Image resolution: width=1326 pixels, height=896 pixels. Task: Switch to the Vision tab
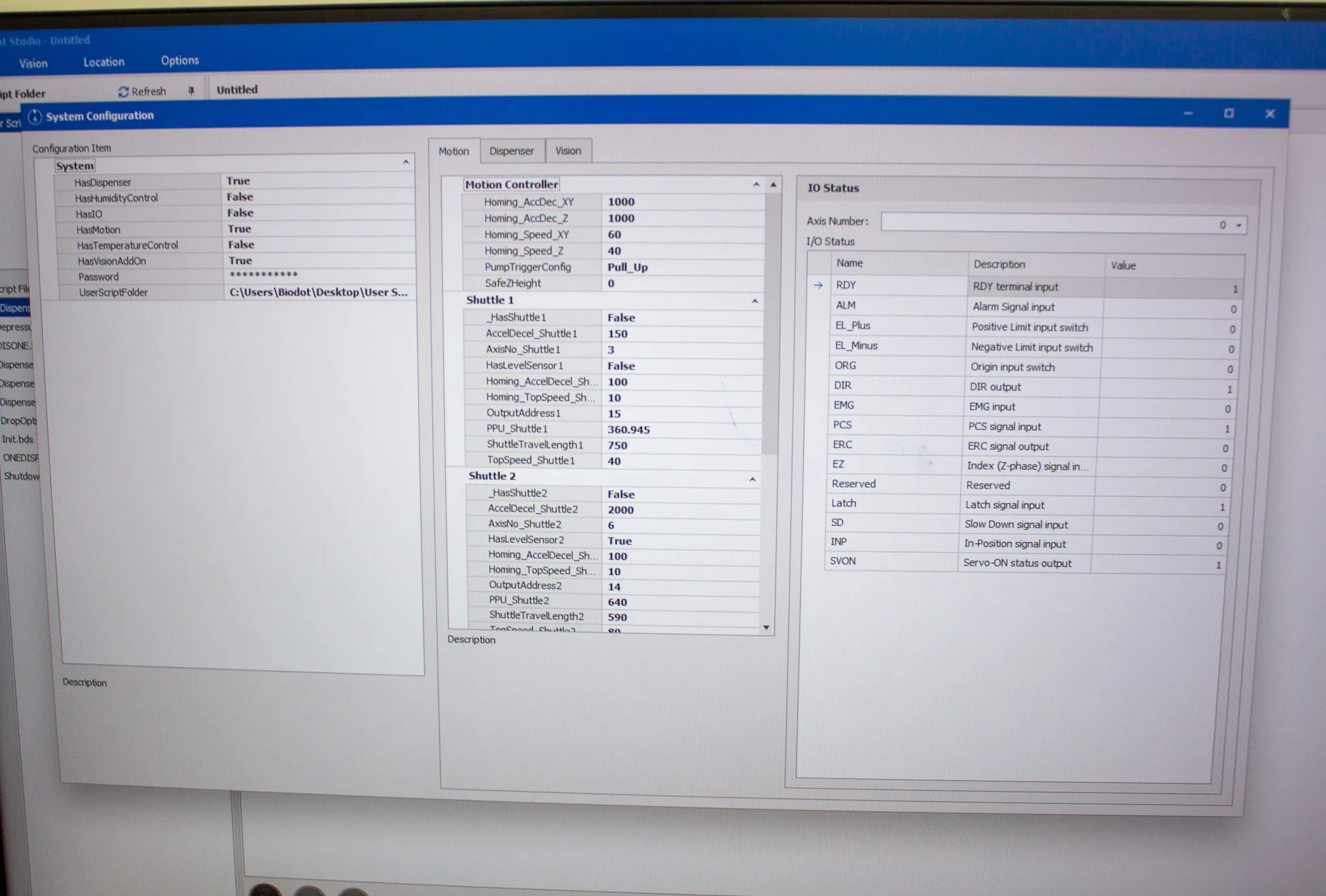(x=568, y=151)
